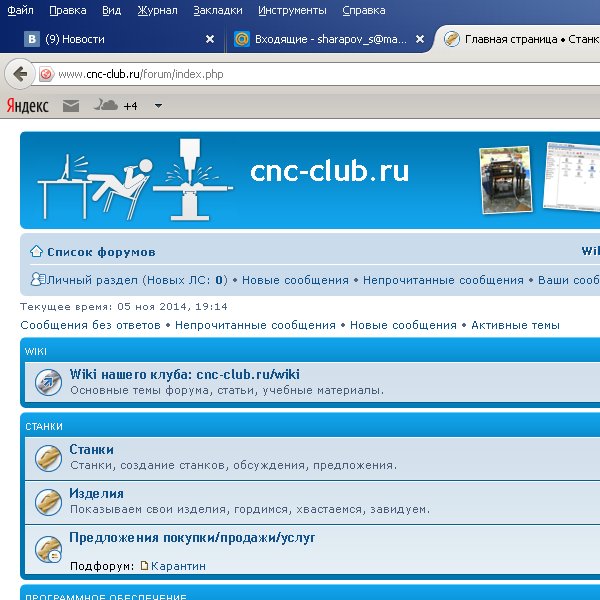Image resolution: width=600 pixels, height=600 pixels.
Task: Click the site identity icon in address bar
Action: coord(46,74)
